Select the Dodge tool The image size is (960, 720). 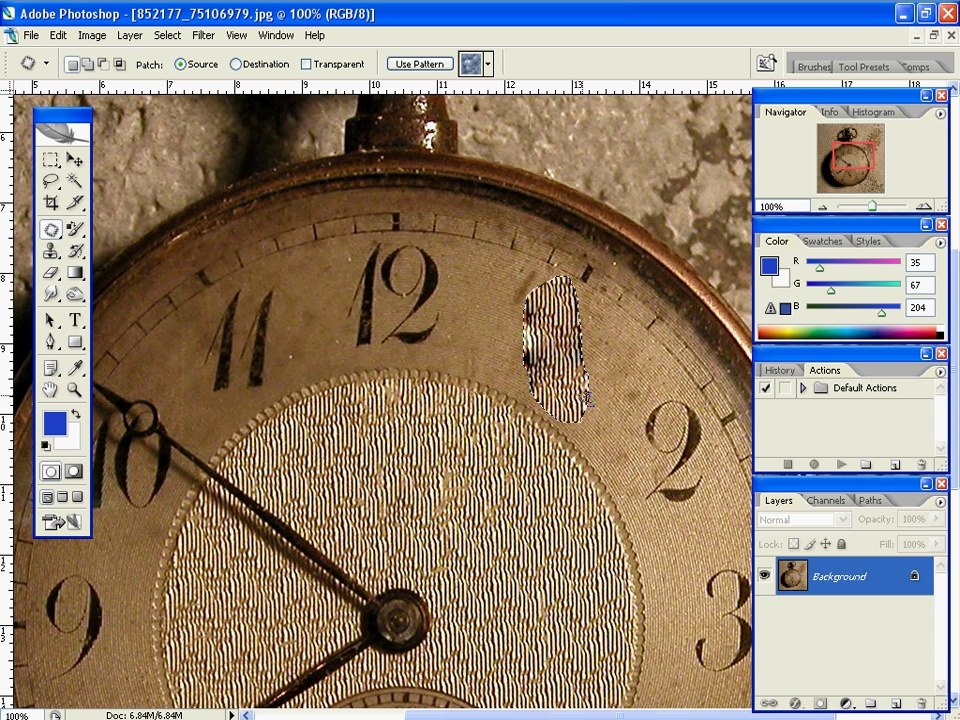click(75, 294)
